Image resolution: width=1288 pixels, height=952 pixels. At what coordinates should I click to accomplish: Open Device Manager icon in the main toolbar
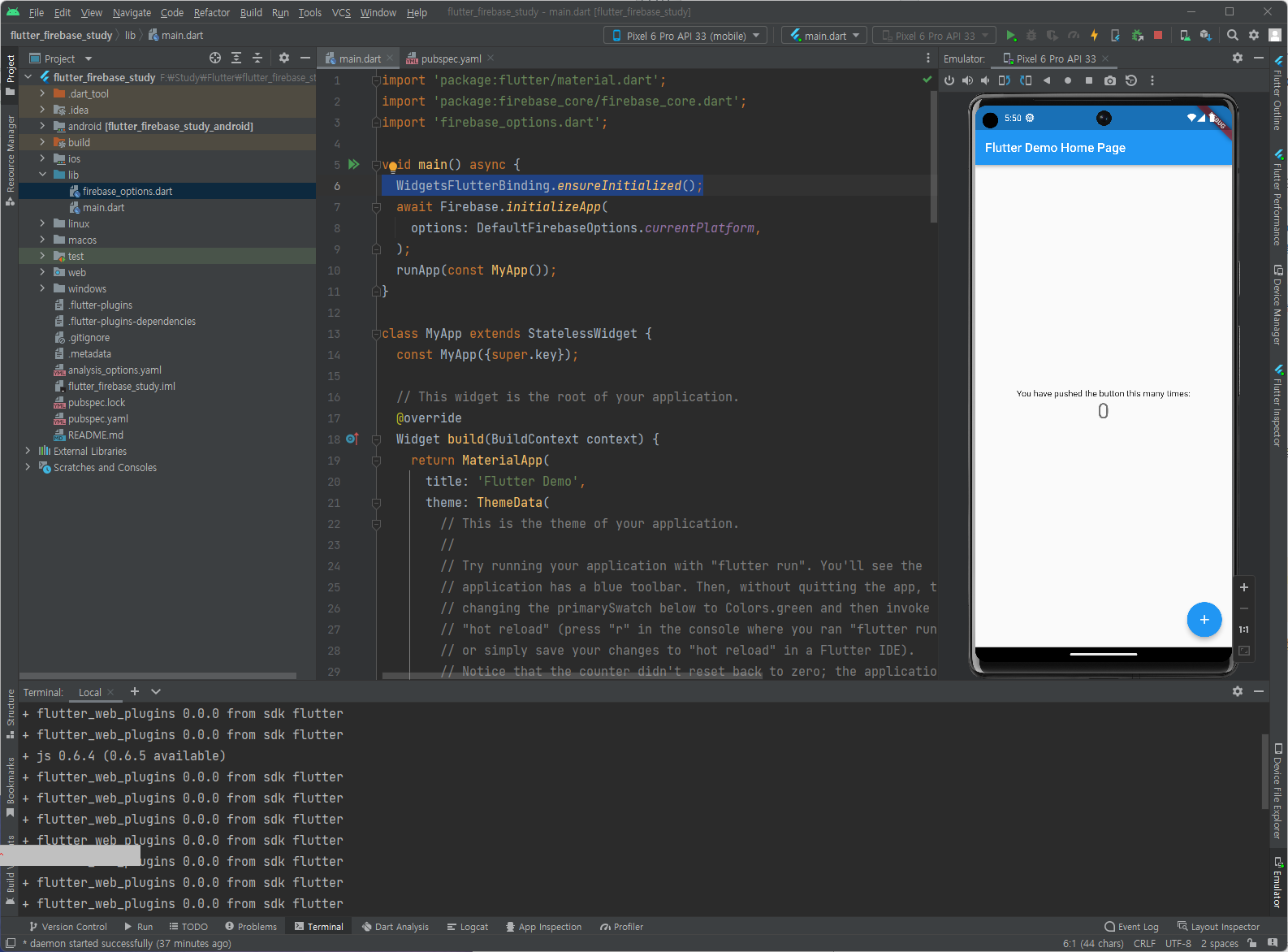click(x=1185, y=36)
